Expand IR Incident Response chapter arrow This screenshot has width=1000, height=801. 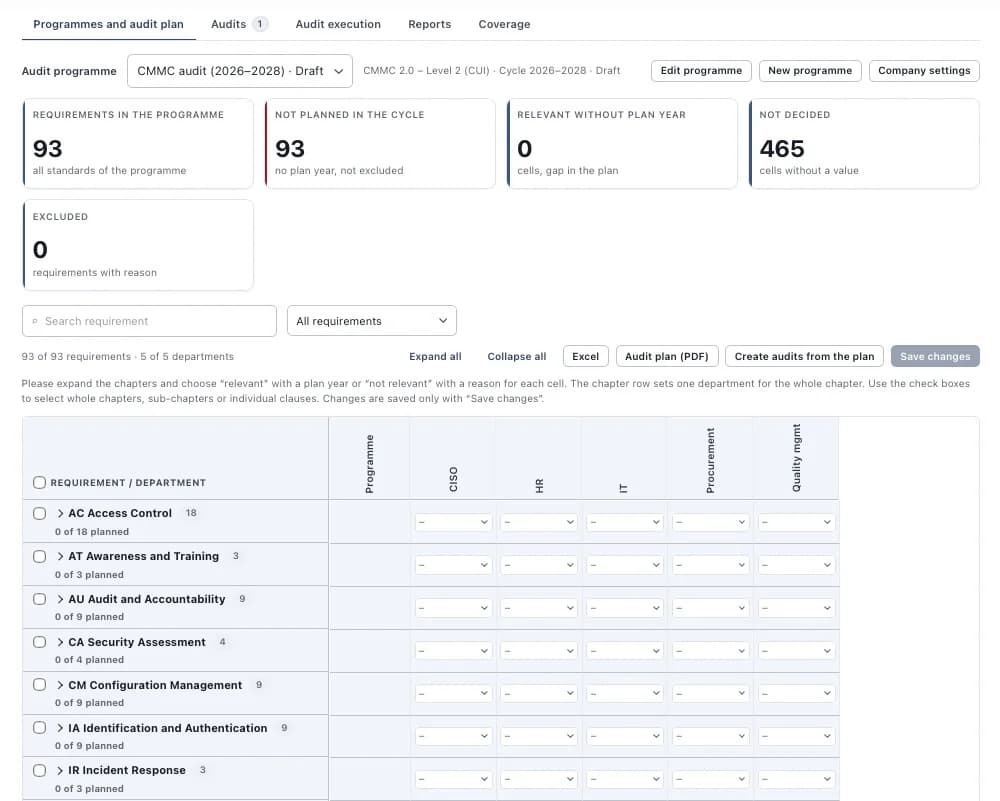tap(60, 770)
